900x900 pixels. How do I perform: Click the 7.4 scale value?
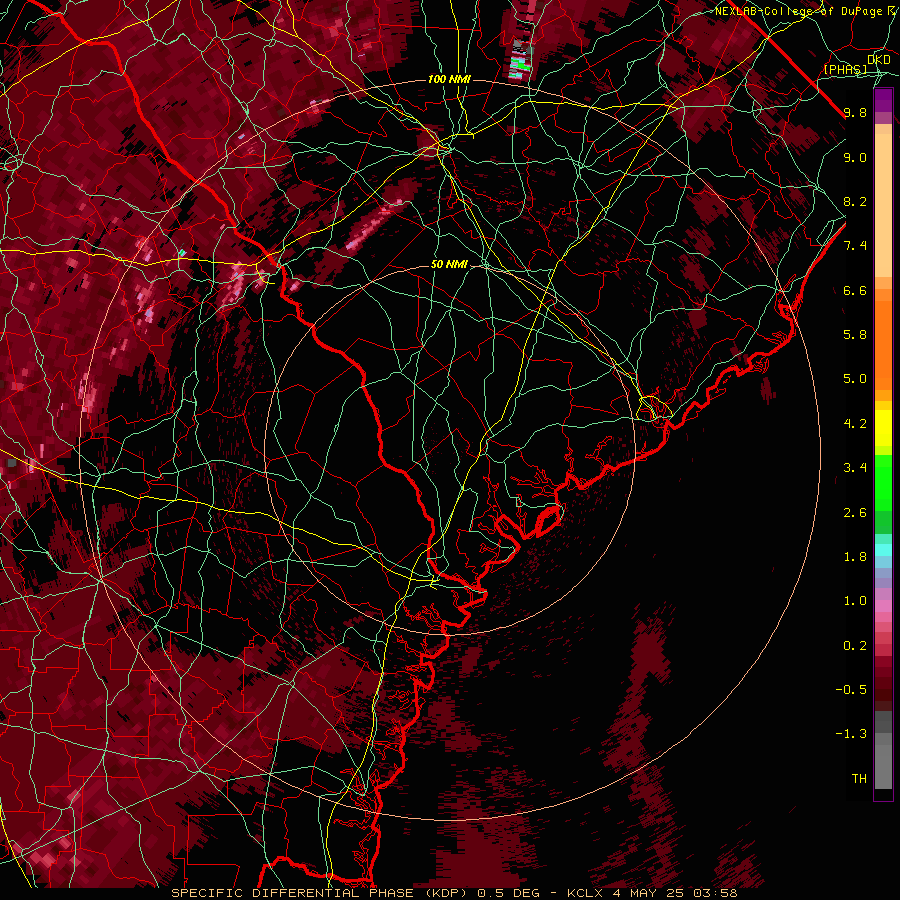coord(855,246)
